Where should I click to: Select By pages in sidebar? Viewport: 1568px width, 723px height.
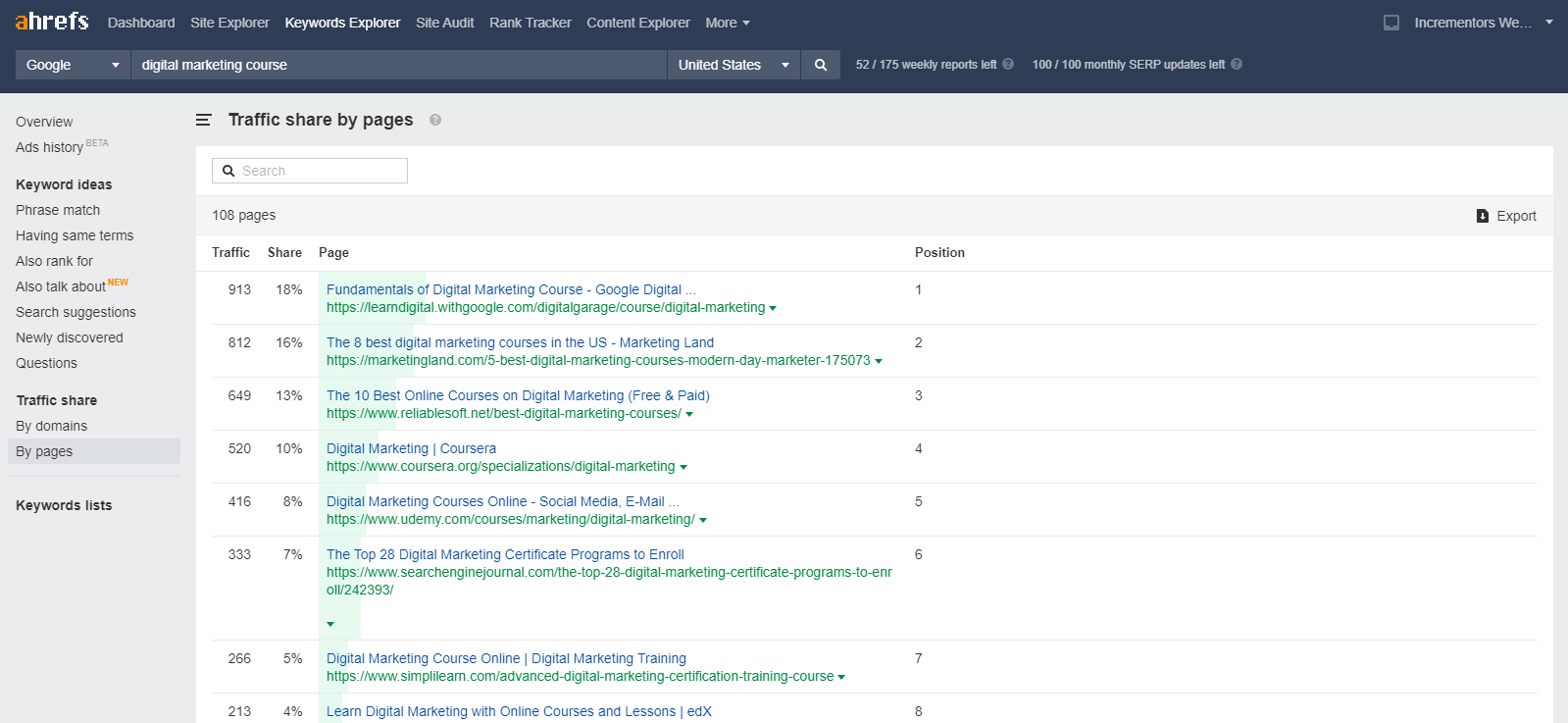(94, 451)
